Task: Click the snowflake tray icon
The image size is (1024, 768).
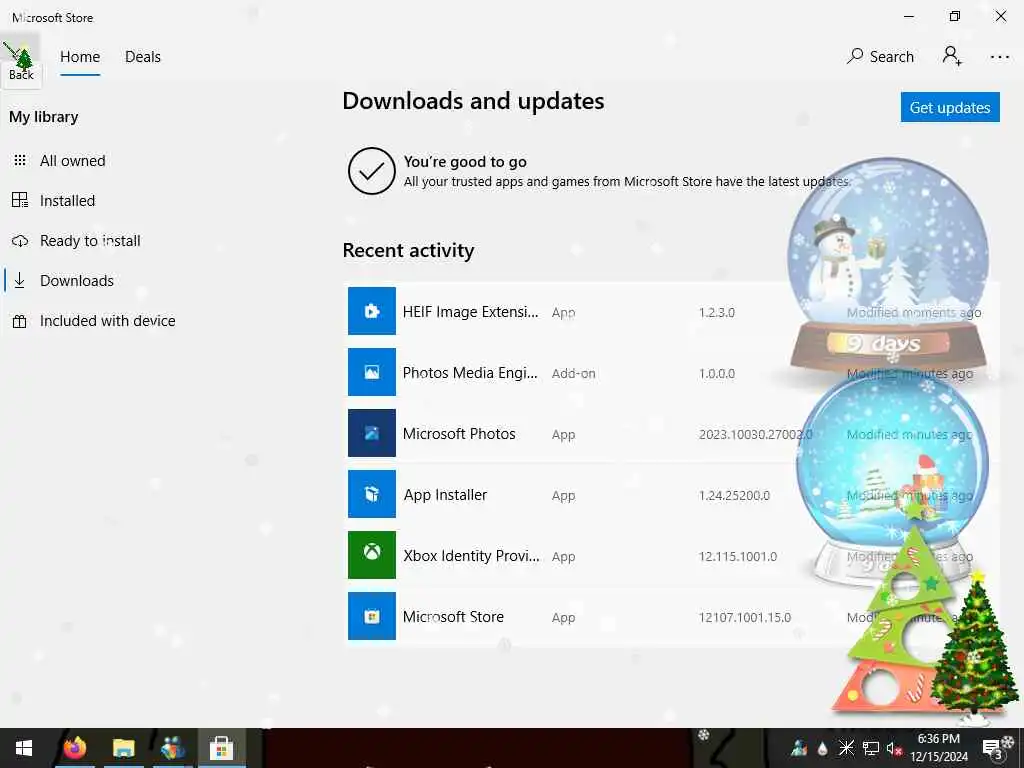Action: [846, 748]
